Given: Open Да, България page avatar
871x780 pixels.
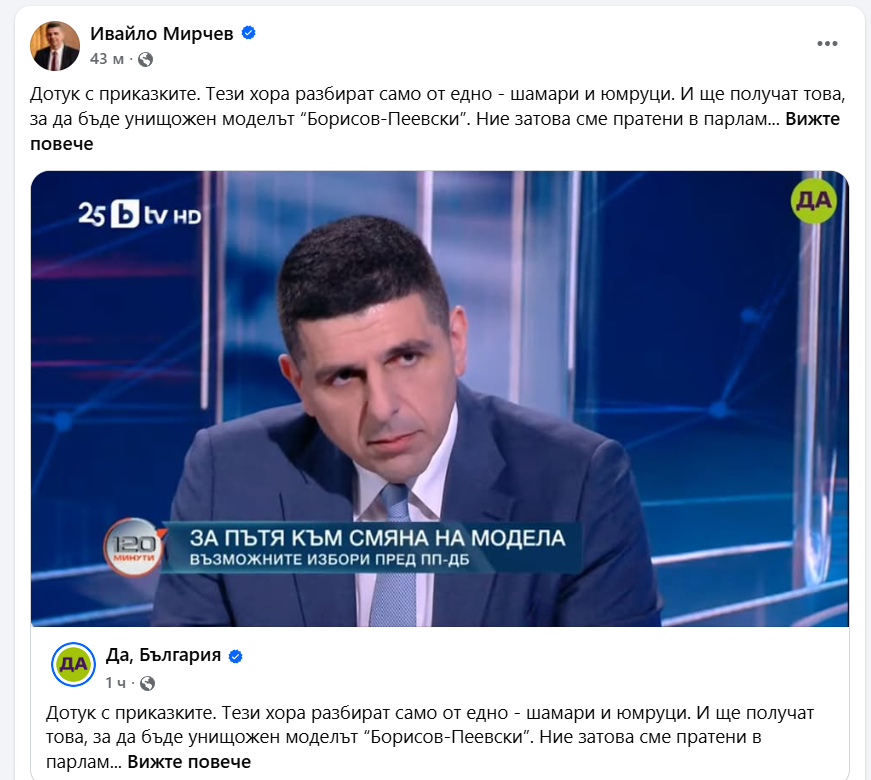Looking at the screenshot, I should (x=73, y=664).
